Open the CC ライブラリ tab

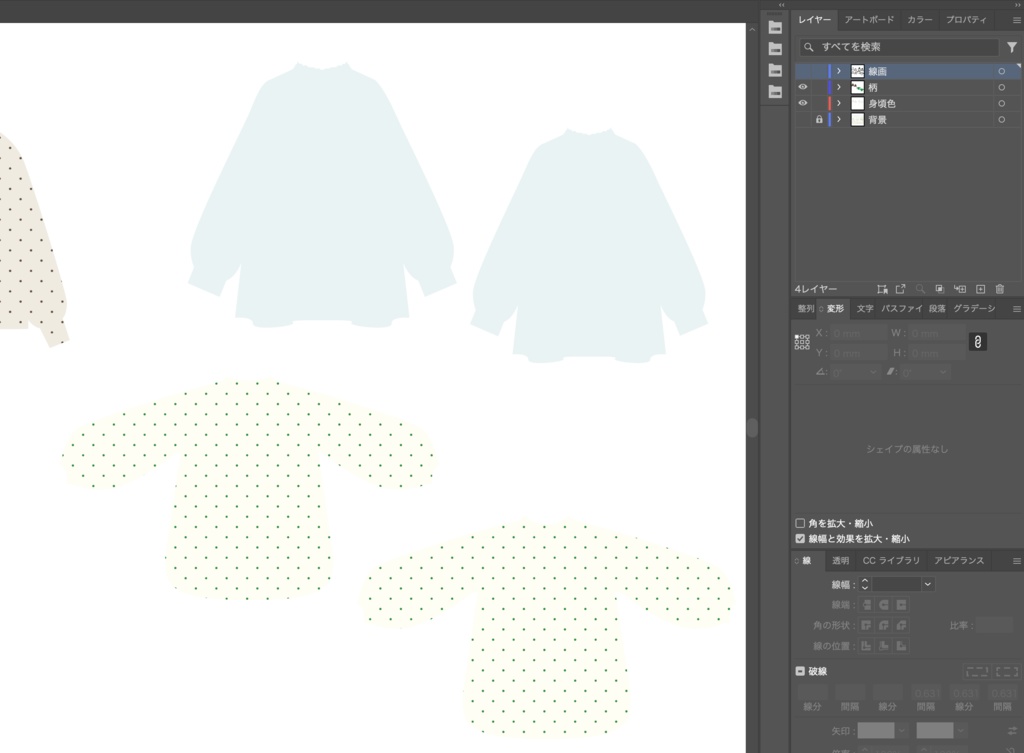pos(891,560)
